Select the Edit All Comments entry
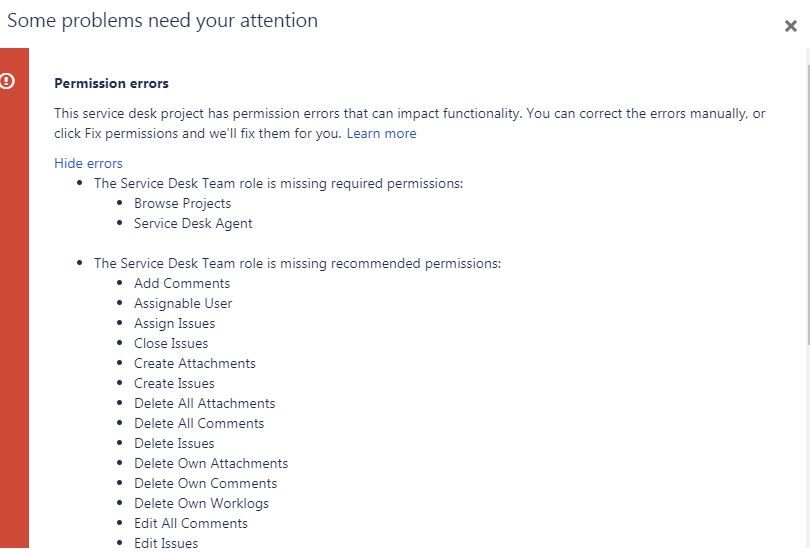This screenshot has height=553, width=810. (x=191, y=523)
